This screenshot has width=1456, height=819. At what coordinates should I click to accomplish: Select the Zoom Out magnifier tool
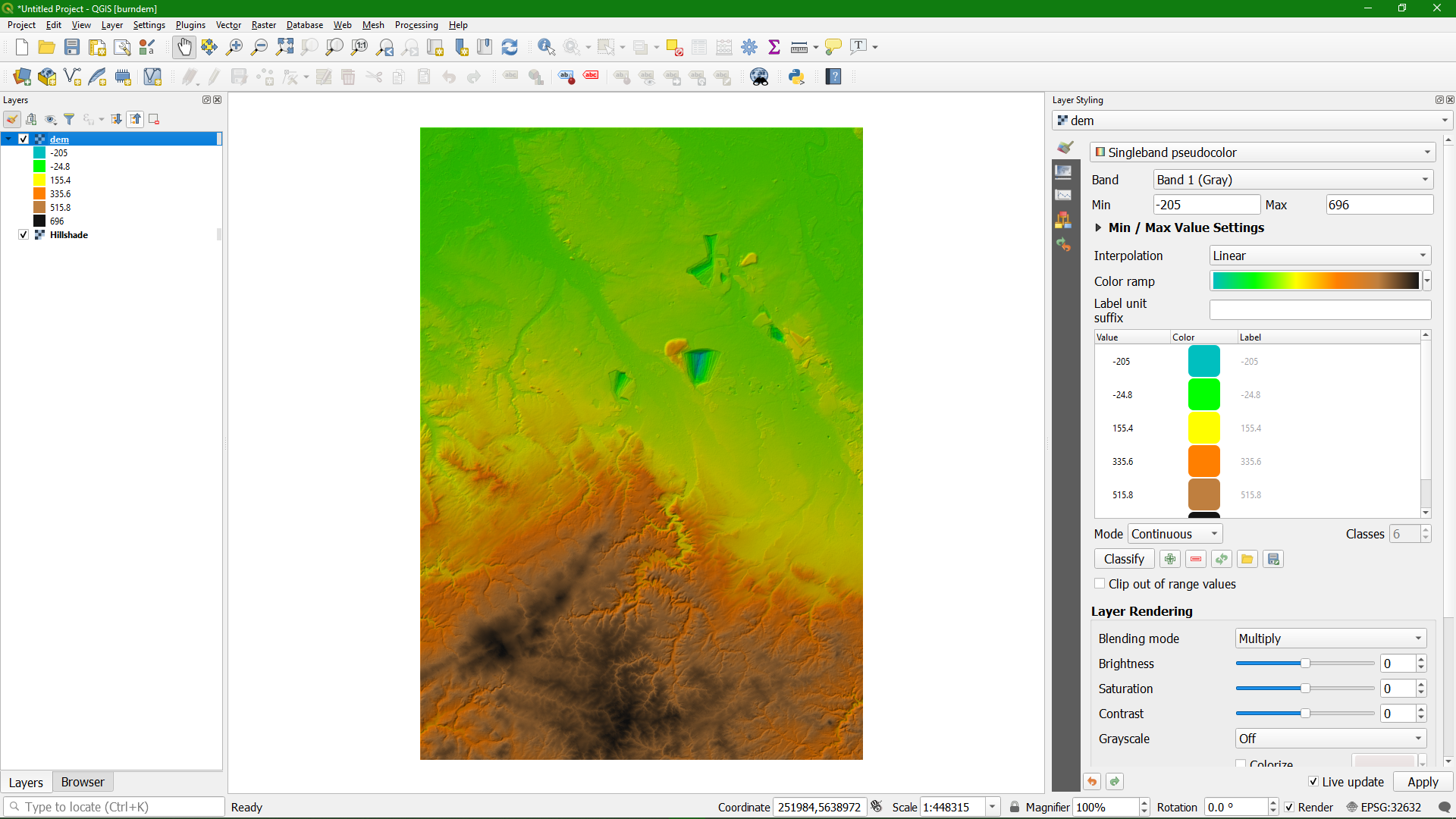tap(259, 47)
